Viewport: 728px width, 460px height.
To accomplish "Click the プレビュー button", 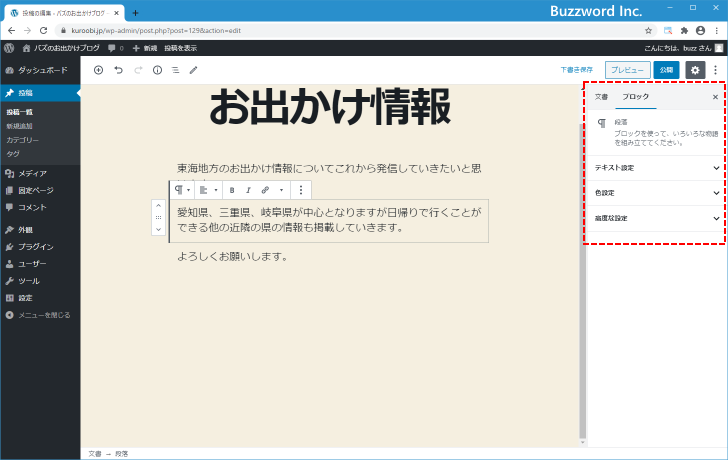I will point(627,70).
